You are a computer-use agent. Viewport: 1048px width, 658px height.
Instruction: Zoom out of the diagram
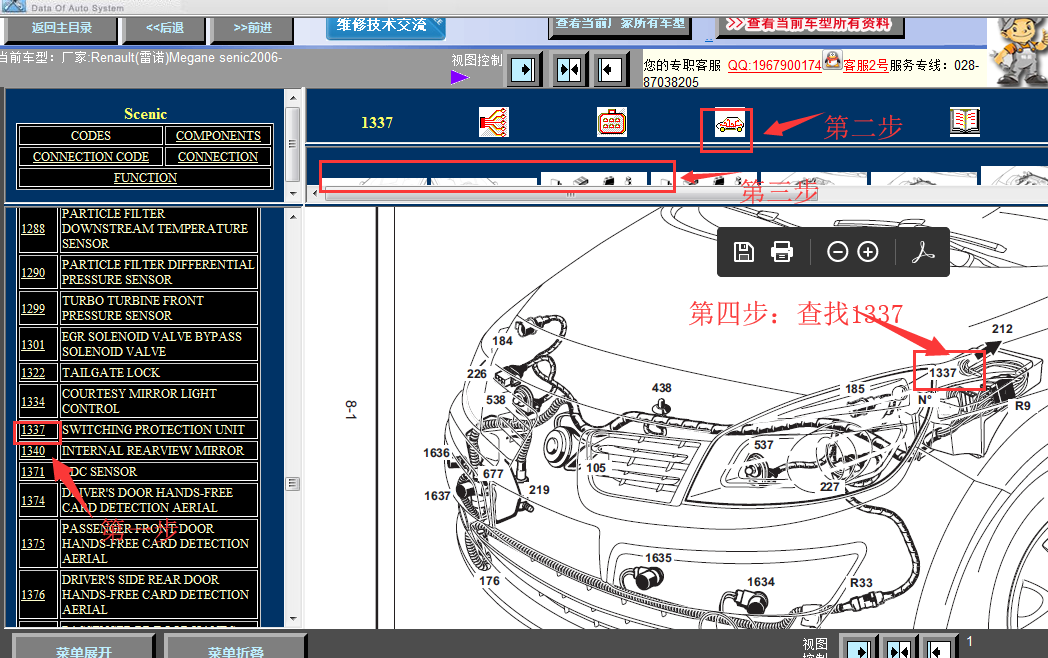click(x=837, y=252)
